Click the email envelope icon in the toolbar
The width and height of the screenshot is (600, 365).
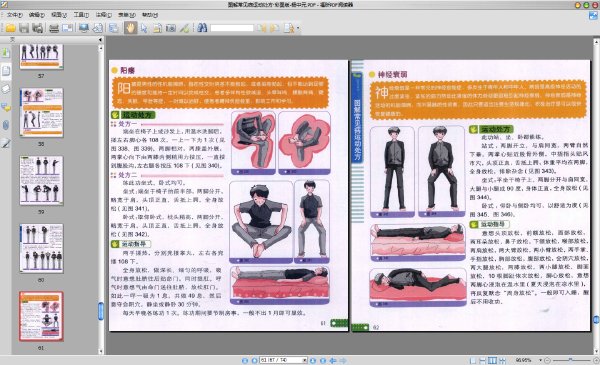[x=68, y=28]
